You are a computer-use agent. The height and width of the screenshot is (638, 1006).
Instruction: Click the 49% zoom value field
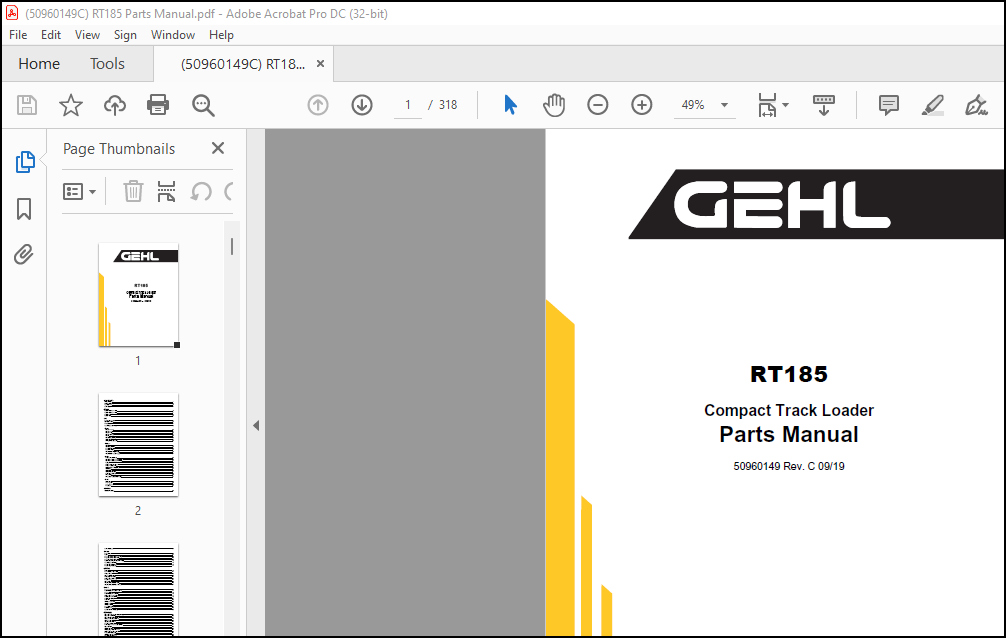click(693, 105)
